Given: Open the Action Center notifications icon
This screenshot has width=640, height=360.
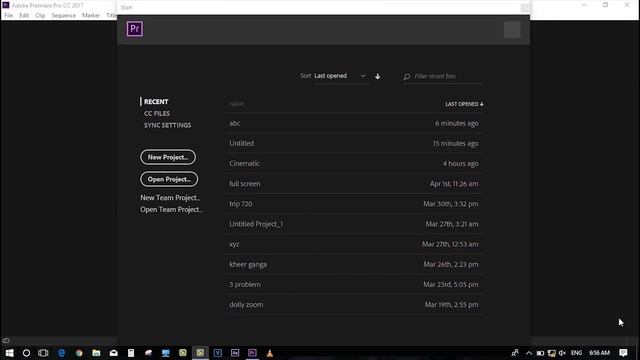Looking at the screenshot, I should 623,353.
